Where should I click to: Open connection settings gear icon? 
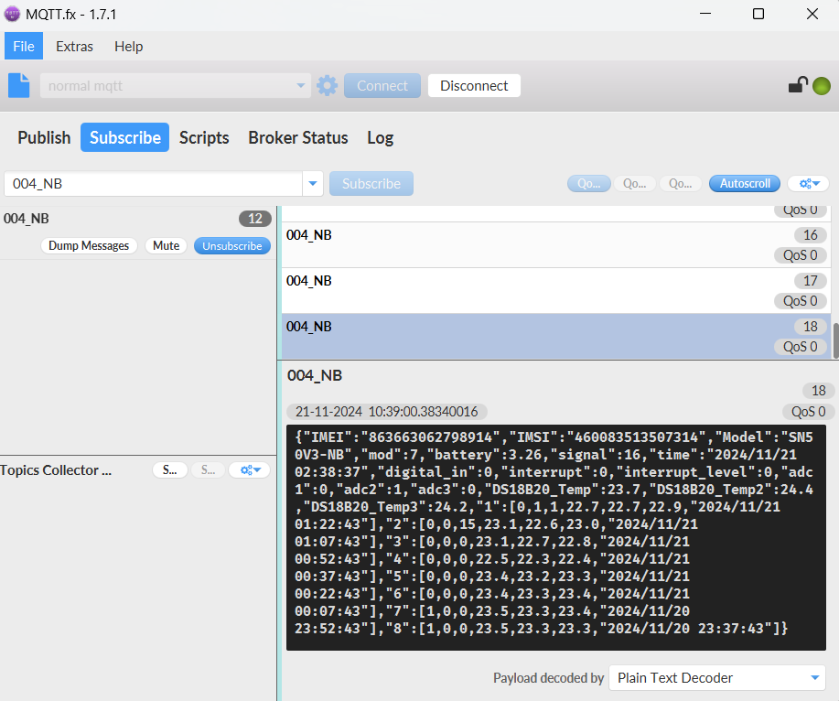click(x=327, y=86)
